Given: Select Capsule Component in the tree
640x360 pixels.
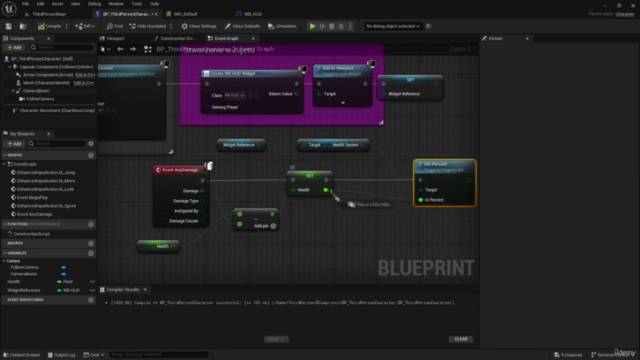Looking at the screenshot, I should click(56, 67).
